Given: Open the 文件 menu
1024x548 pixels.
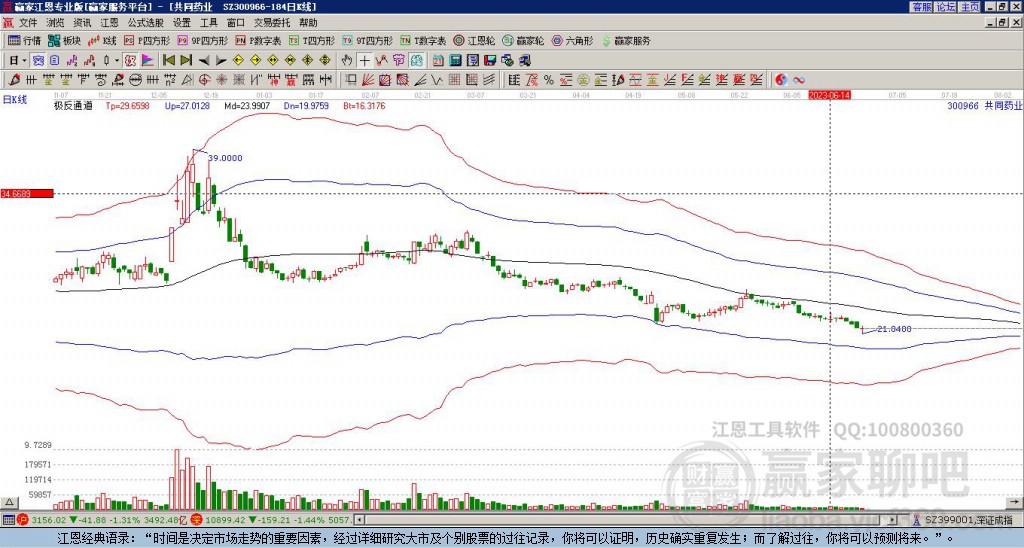Looking at the screenshot, I should point(28,23).
